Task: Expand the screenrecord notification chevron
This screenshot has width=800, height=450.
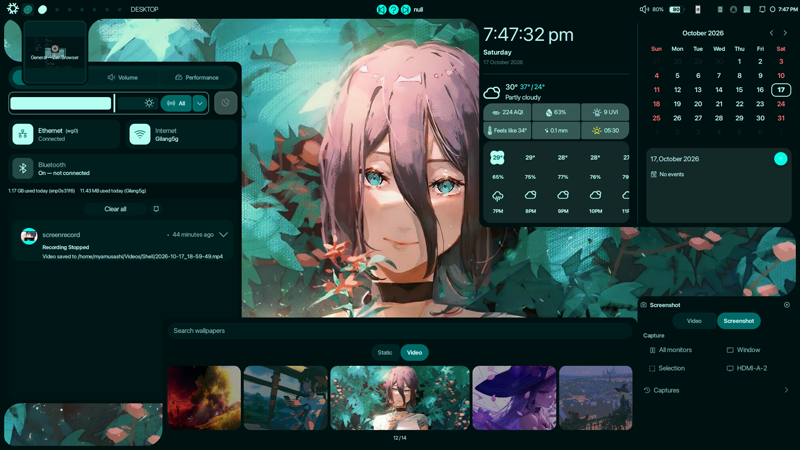Action: coord(223,235)
